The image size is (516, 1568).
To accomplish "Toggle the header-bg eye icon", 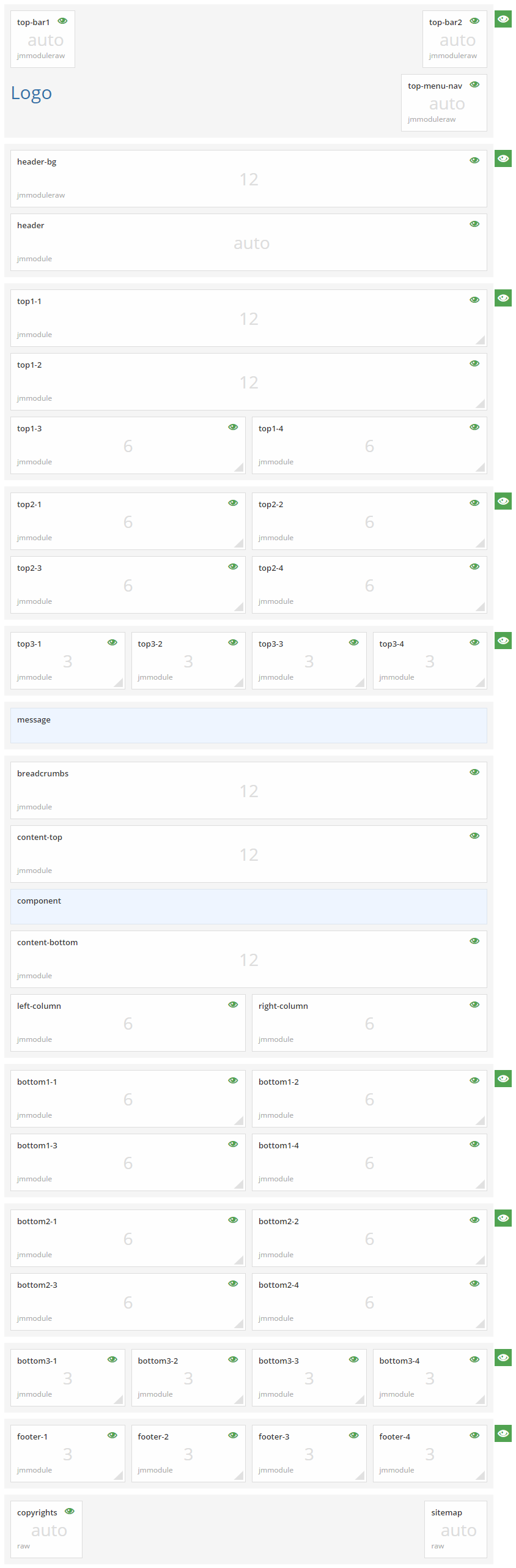I will click(474, 160).
